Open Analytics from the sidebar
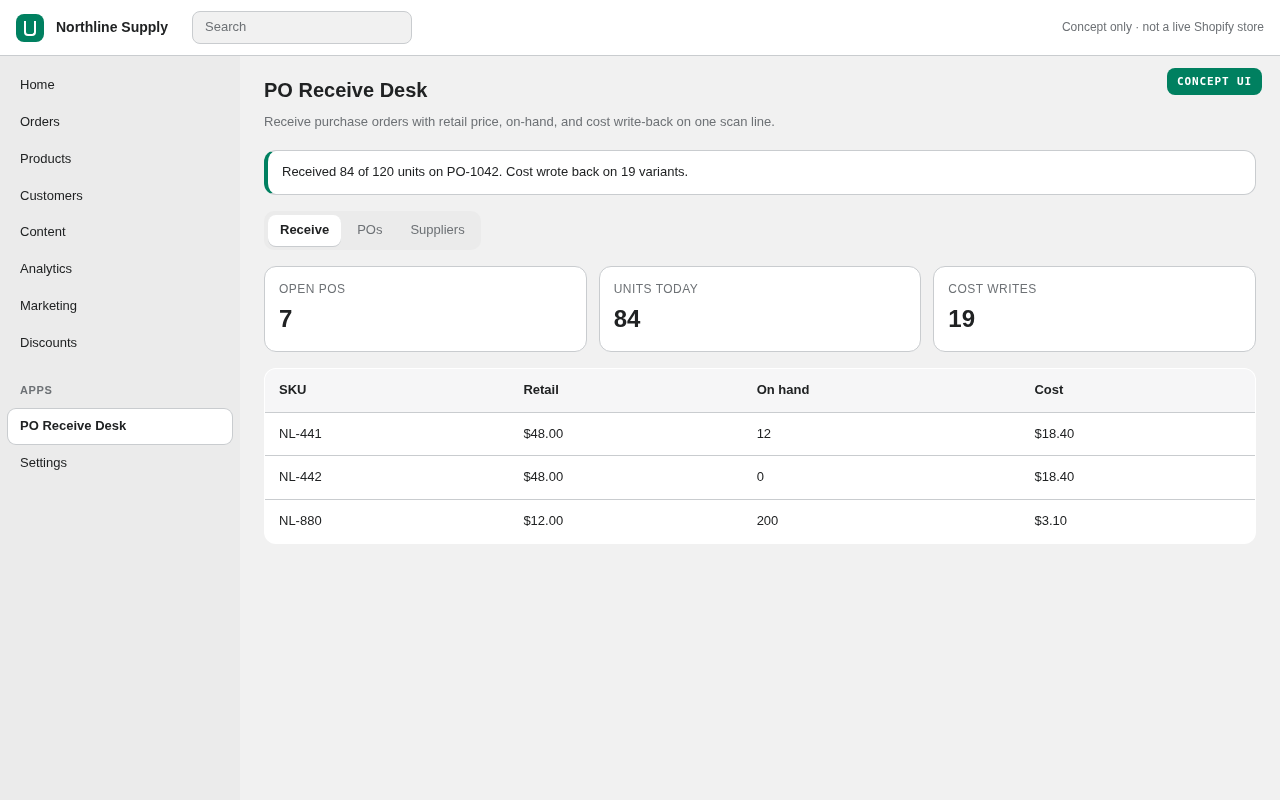This screenshot has width=1280, height=800. coord(120,269)
